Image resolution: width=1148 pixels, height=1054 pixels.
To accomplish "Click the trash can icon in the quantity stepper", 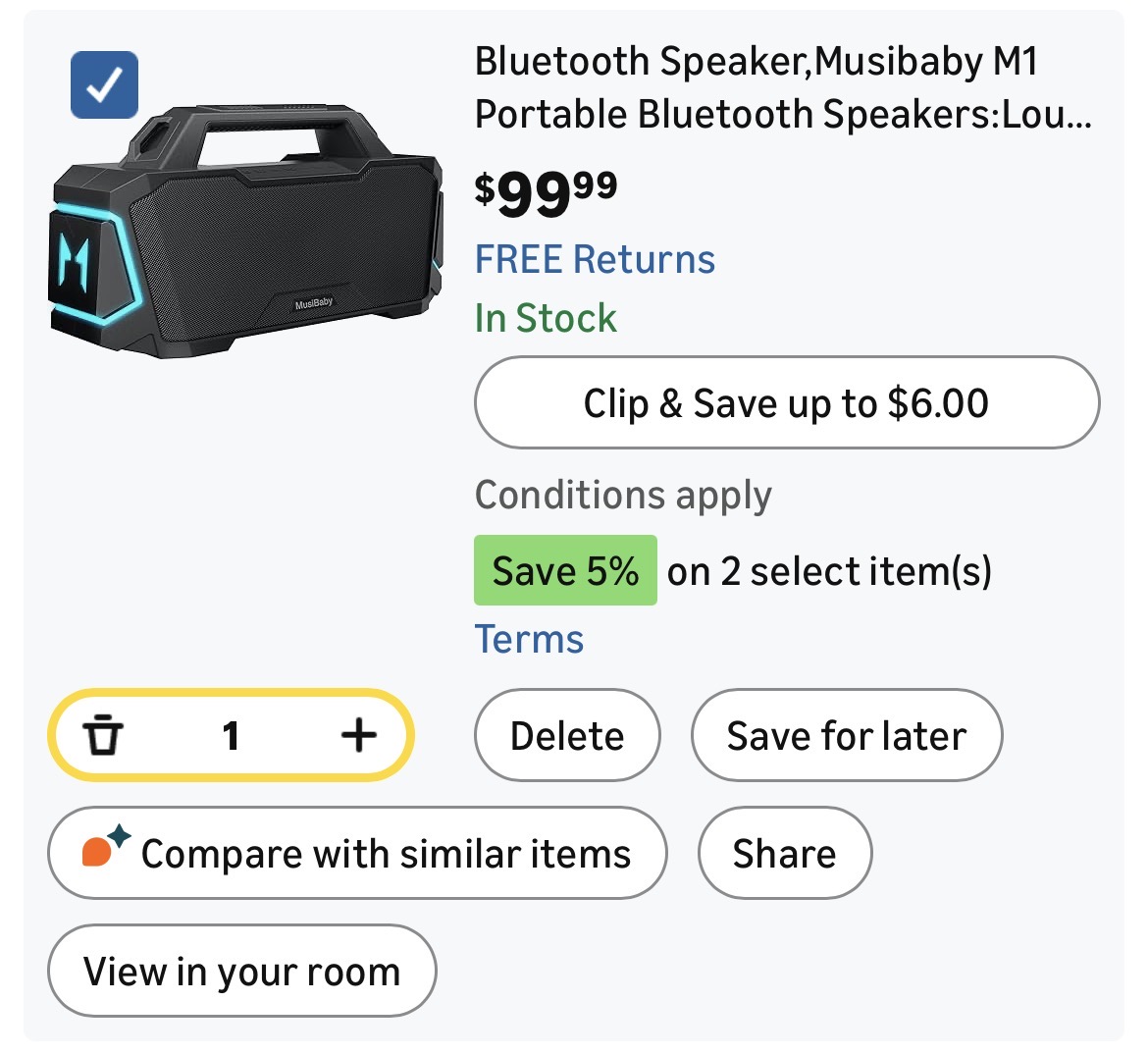I will (x=103, y=735).
